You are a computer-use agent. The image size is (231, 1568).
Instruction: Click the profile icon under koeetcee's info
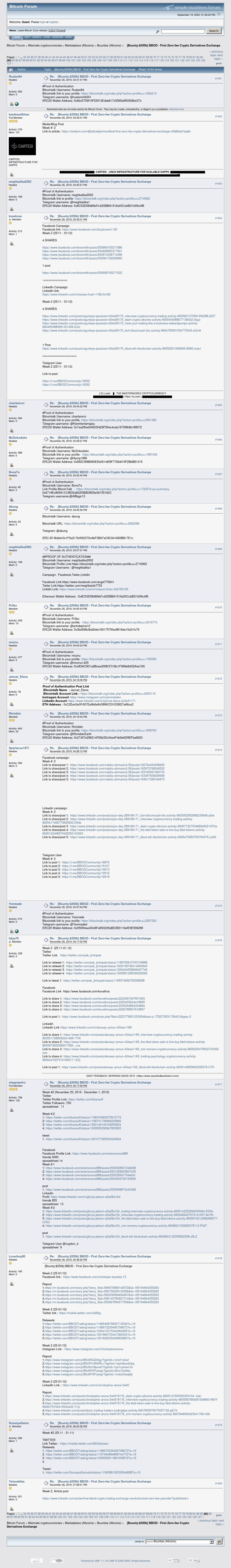(12, 244)
